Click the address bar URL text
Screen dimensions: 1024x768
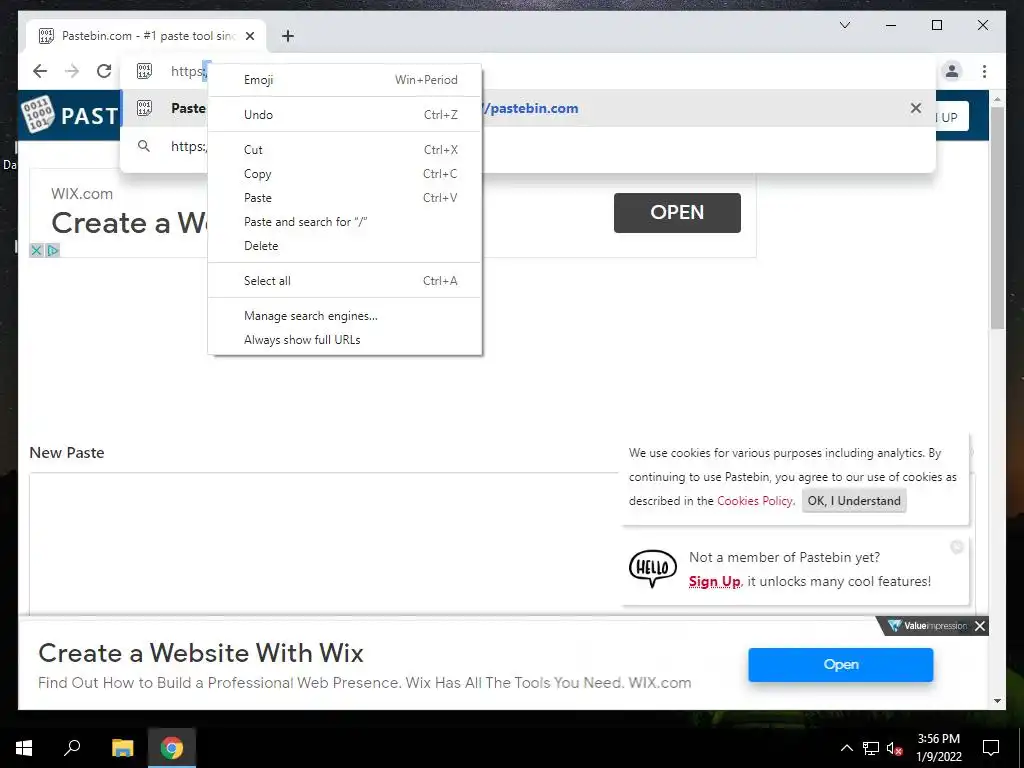pyautogui.click(x=189, y=71)
